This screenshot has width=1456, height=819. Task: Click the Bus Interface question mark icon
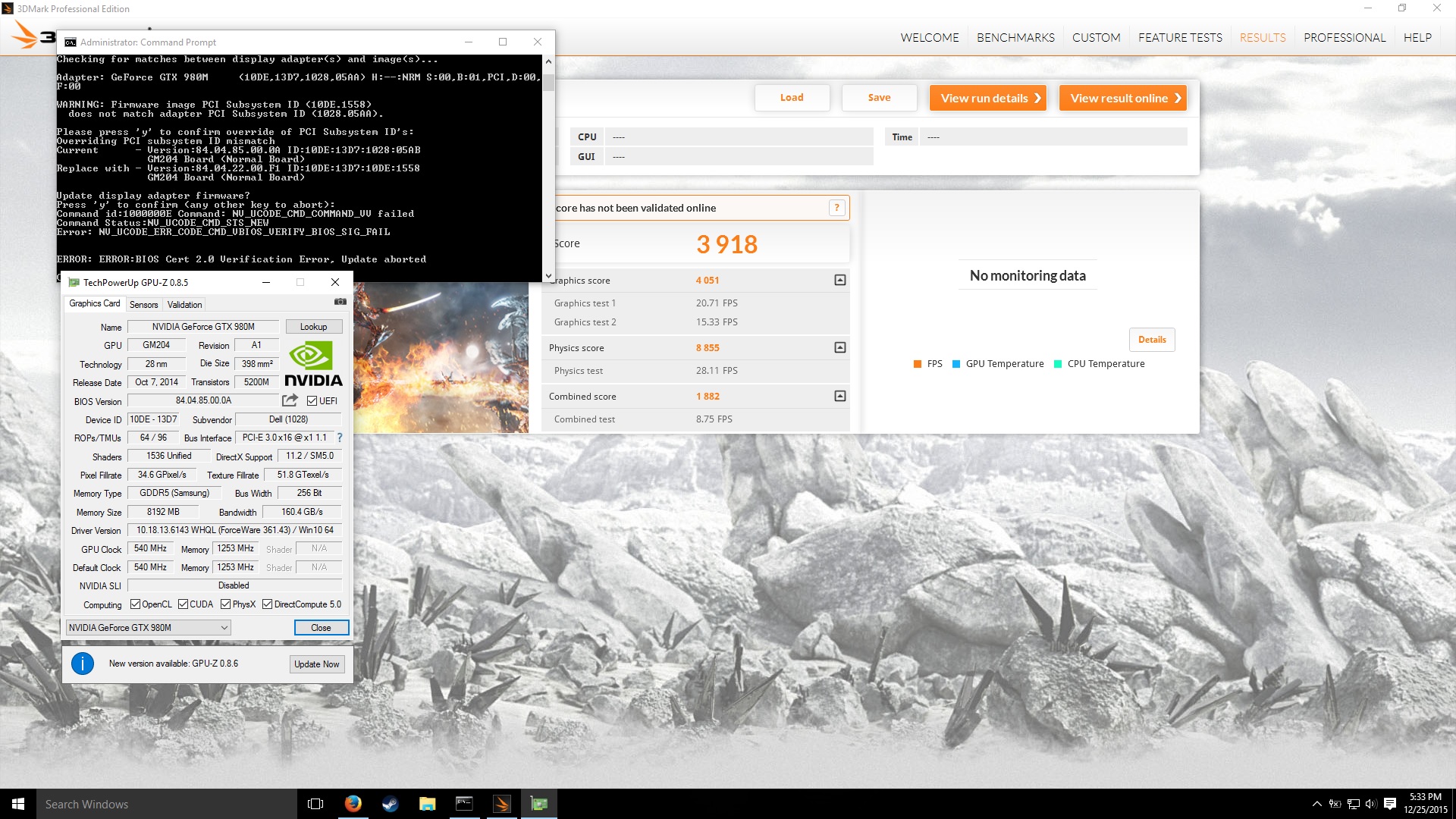tap(340, 438)
